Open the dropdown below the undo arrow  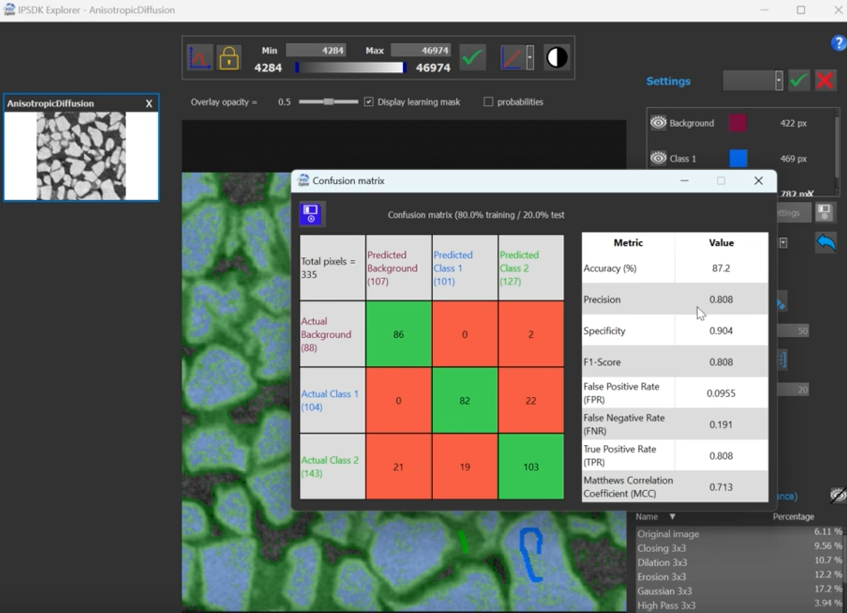782,242
